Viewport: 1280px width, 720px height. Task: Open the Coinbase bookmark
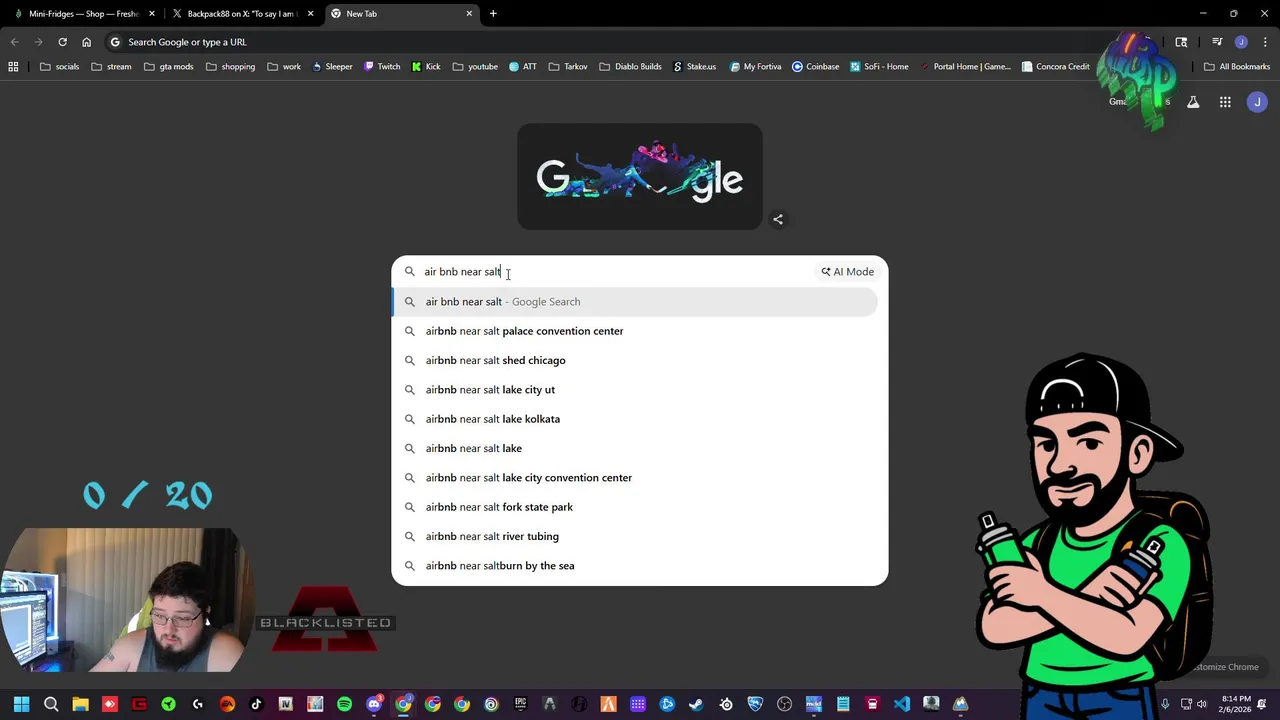[815, 67]
